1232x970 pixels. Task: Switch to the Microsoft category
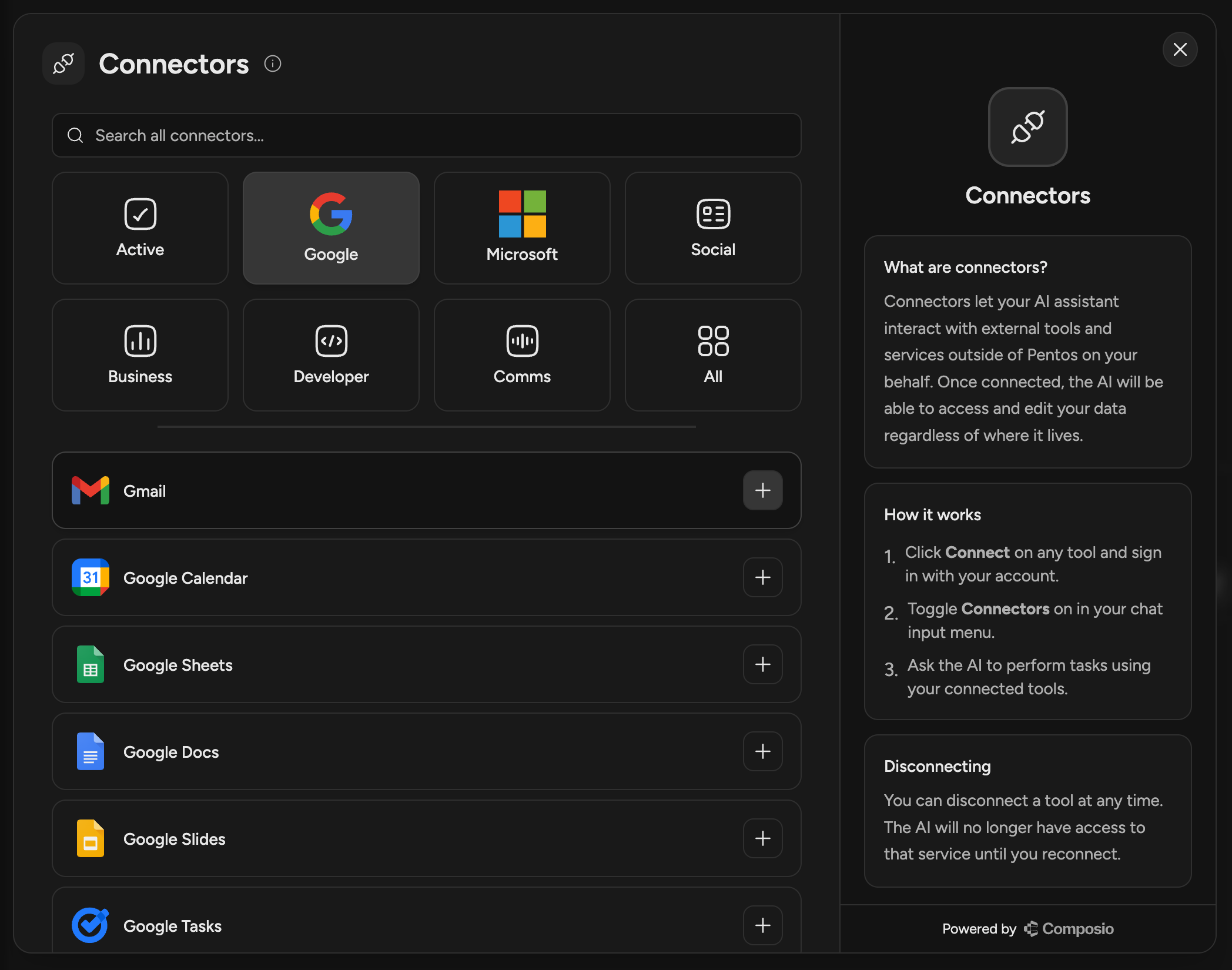tap(522, 228)
